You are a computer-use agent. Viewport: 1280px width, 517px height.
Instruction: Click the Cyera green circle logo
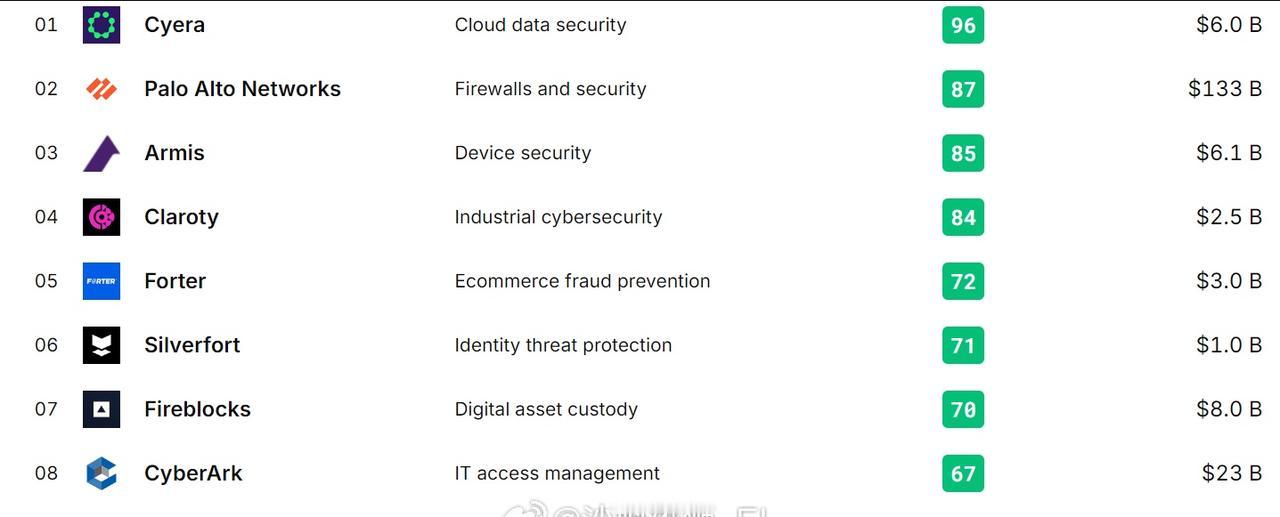[x=101, y=25]
